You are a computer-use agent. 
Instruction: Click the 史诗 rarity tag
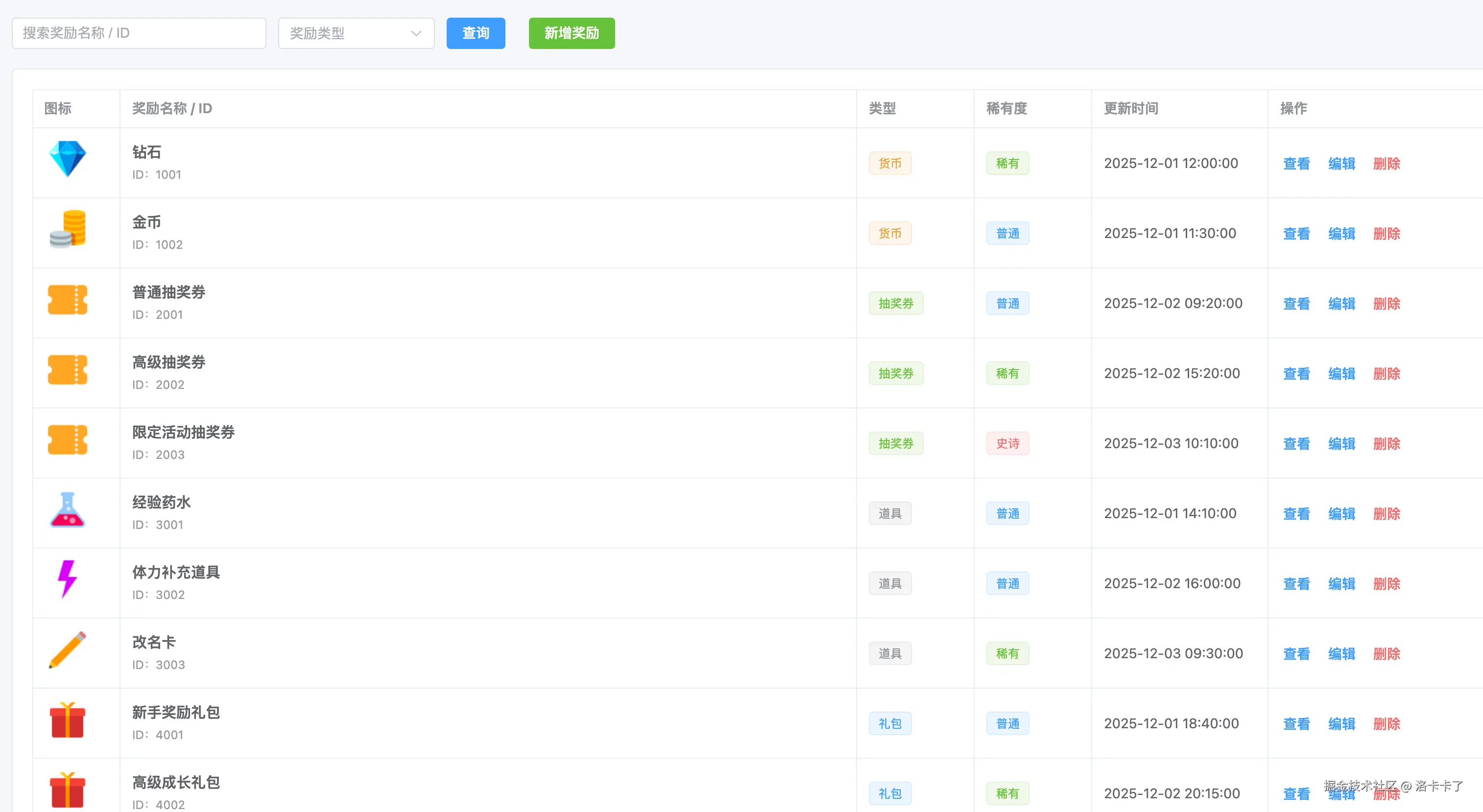[x=1007, y=444]
